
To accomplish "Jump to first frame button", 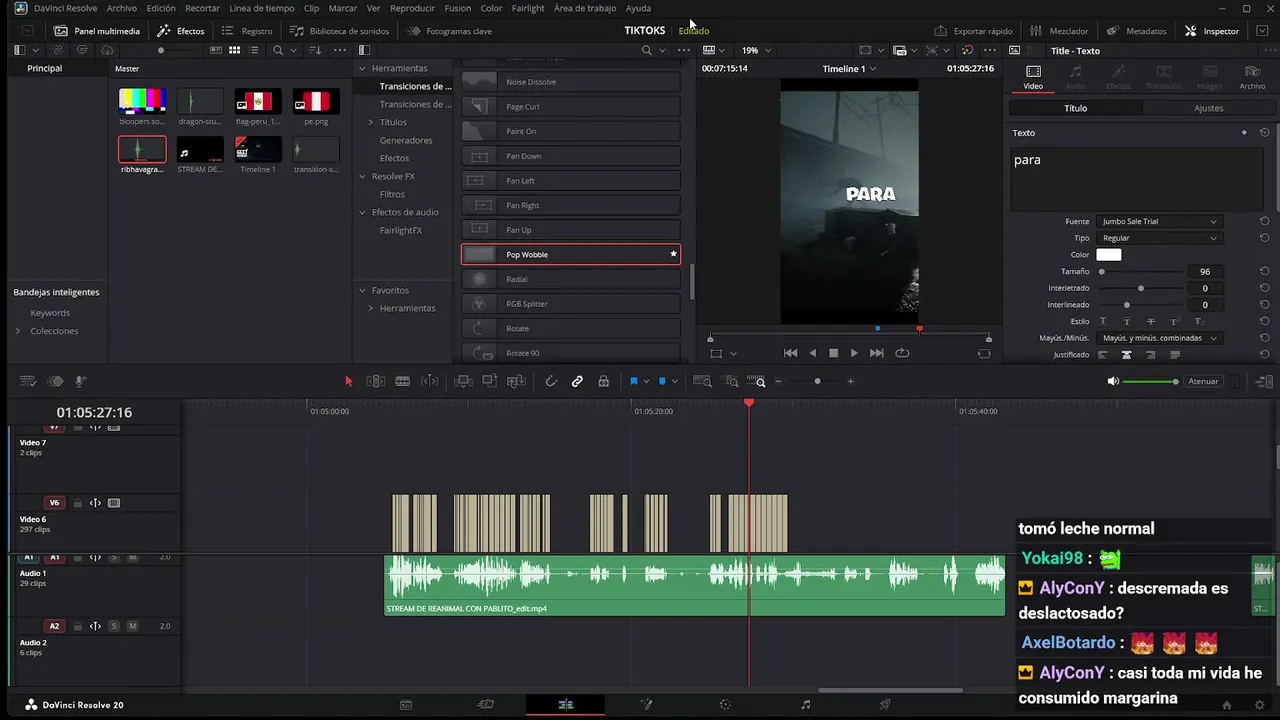I will click(x=790, y=353).
